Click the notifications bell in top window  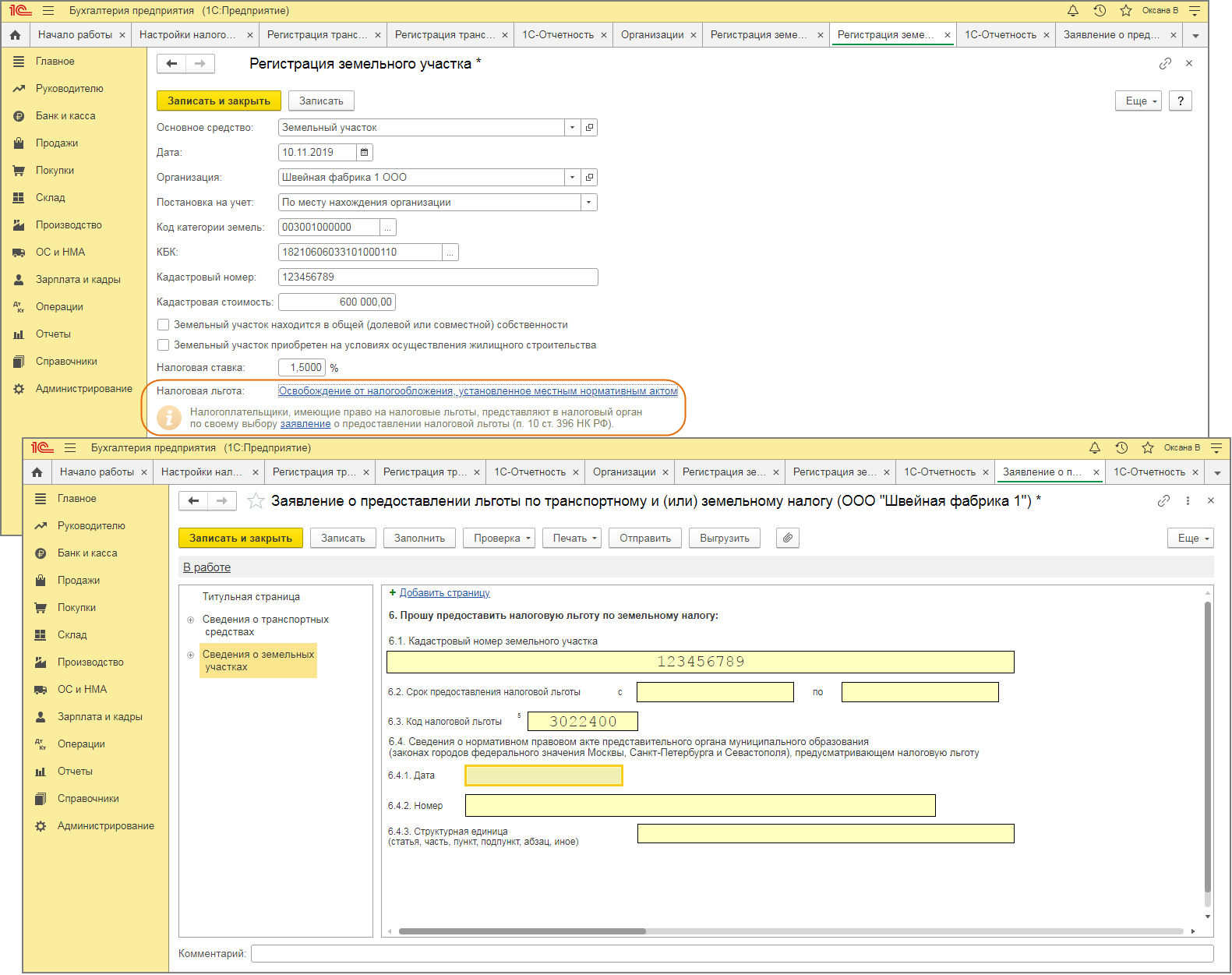pyautogui.click(x=1073, y=11)
